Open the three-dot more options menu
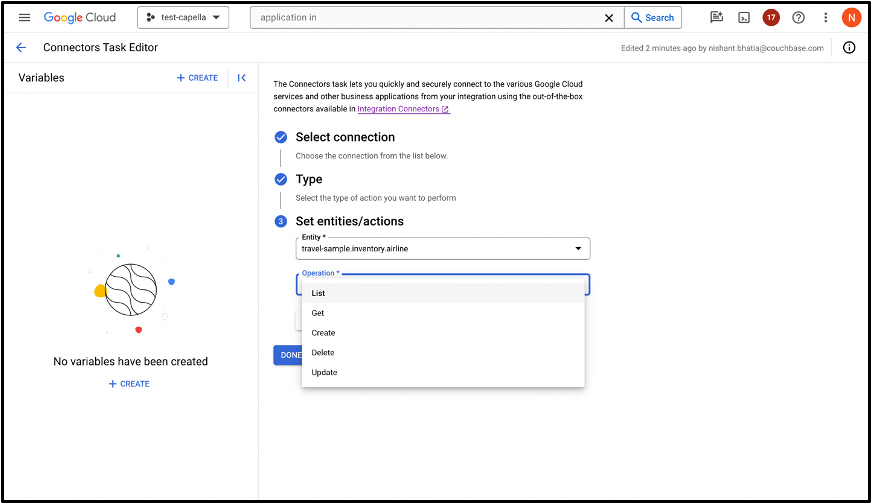Image resolution: width=872 pixels, height=504 pixels. (825, 18)
